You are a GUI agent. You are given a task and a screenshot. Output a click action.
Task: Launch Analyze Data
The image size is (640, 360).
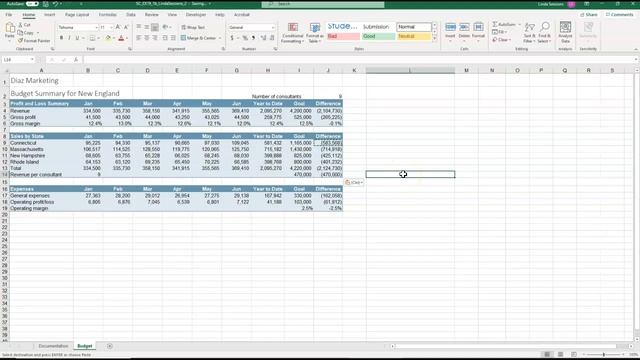tap(565, 33)
